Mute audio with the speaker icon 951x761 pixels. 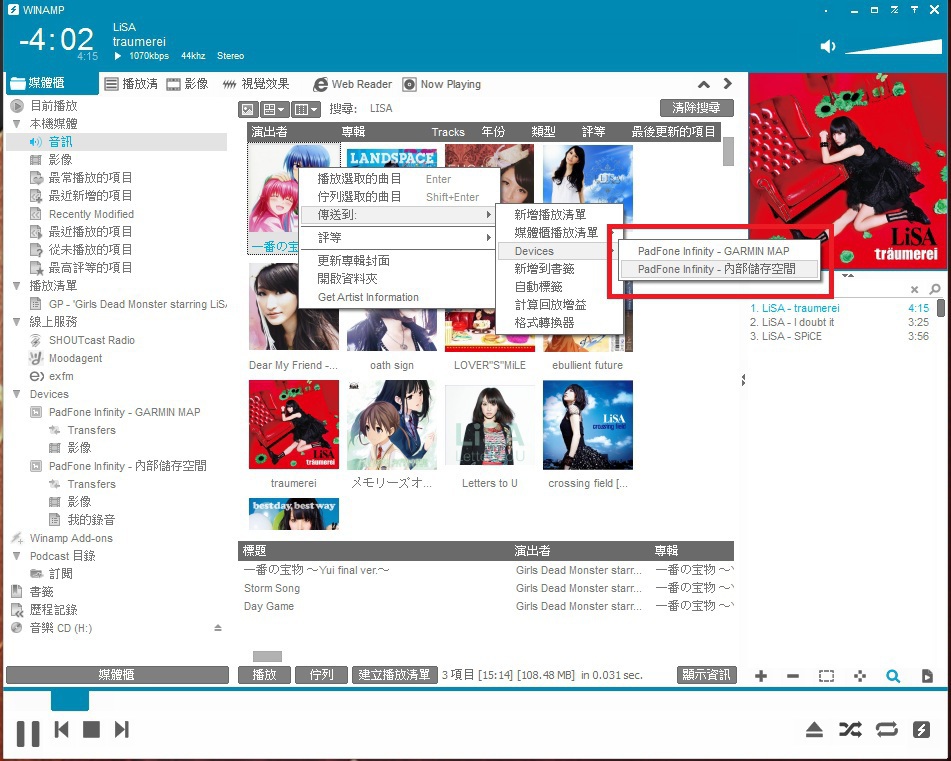click(828, 47)
